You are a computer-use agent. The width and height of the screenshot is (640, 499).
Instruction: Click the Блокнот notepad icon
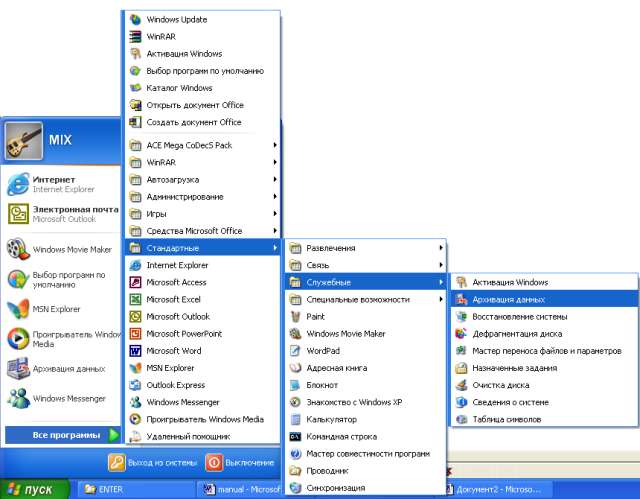[x=295, y=385]
